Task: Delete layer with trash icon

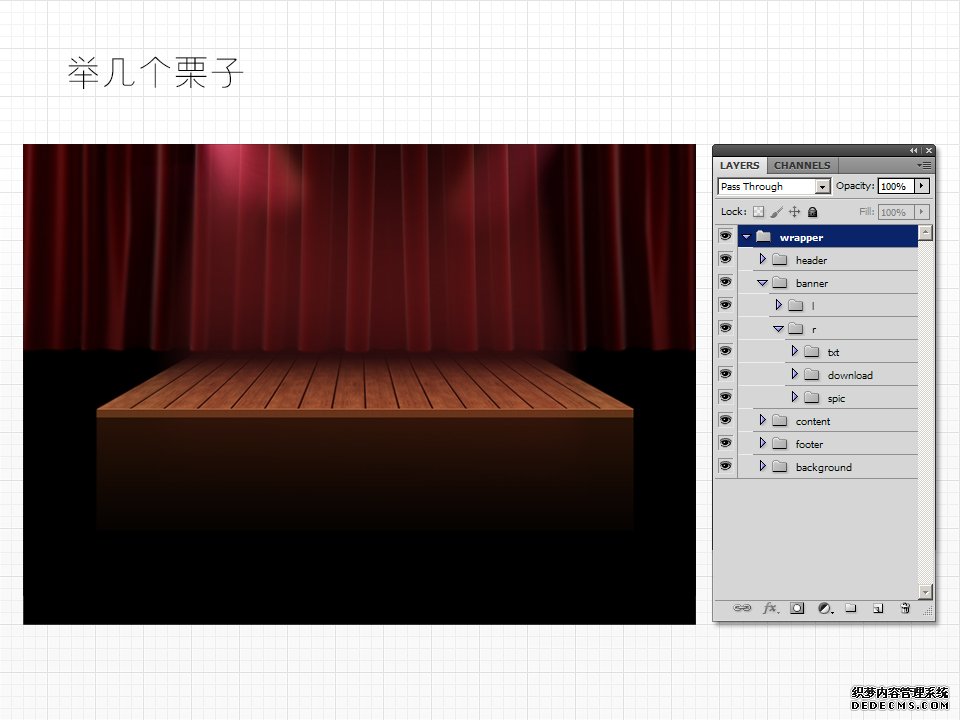Action: pyautogui.click(x=905, y=608)
